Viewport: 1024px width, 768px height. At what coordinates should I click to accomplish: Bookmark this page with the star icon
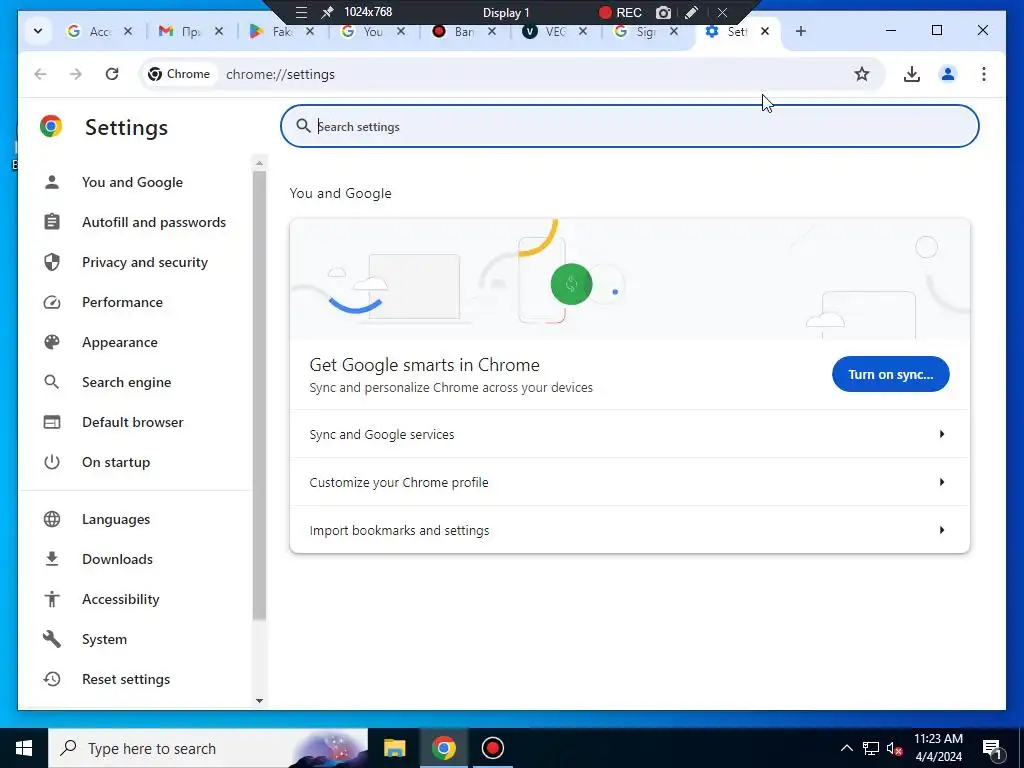click(861, 74)
